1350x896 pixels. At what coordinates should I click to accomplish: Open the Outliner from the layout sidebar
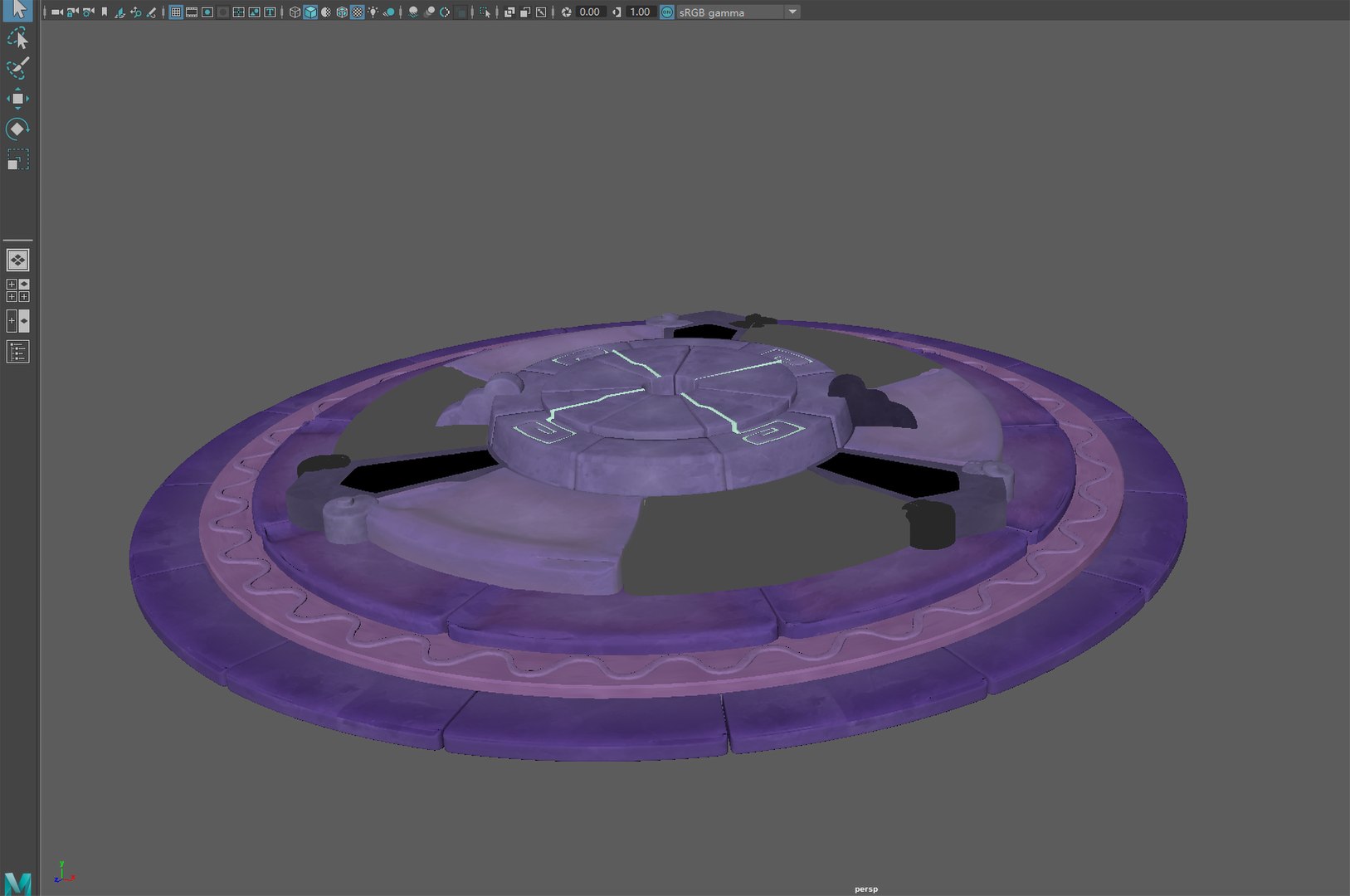17,352
